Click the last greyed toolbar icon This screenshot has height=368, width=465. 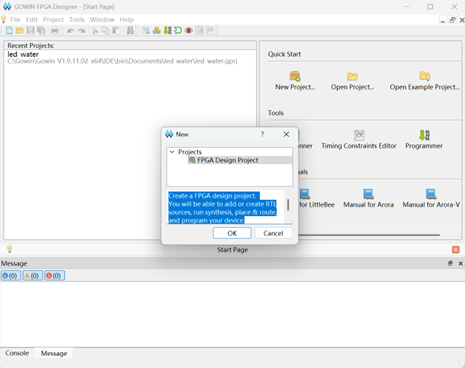(x=210, y=31)
